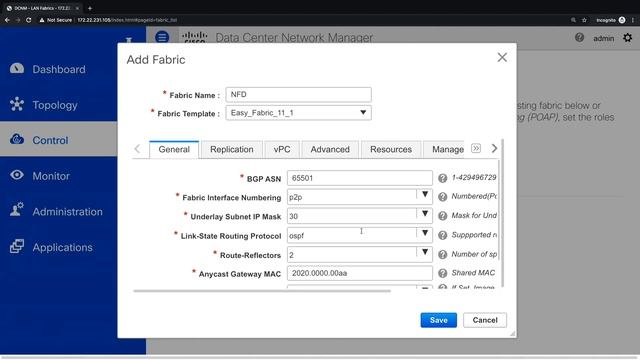Show help for Fabric Interface Numbering
This screenshot has height=360, width=640.
(442, 197)
